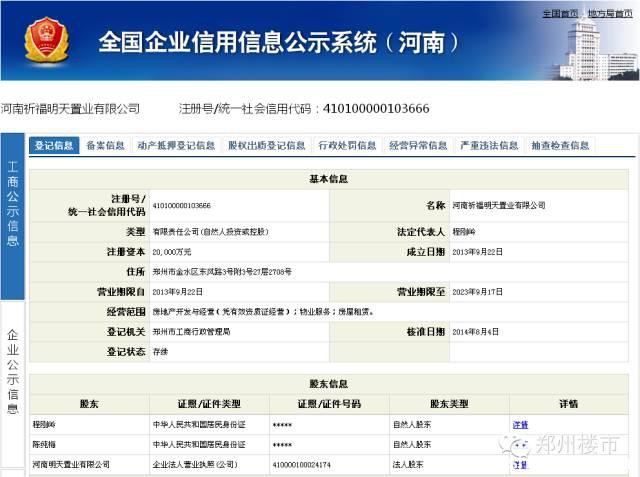Click shareholder name 河南明天置业有限公司
The width and height of the screenshot is (640, 477).
coord(71,464)
